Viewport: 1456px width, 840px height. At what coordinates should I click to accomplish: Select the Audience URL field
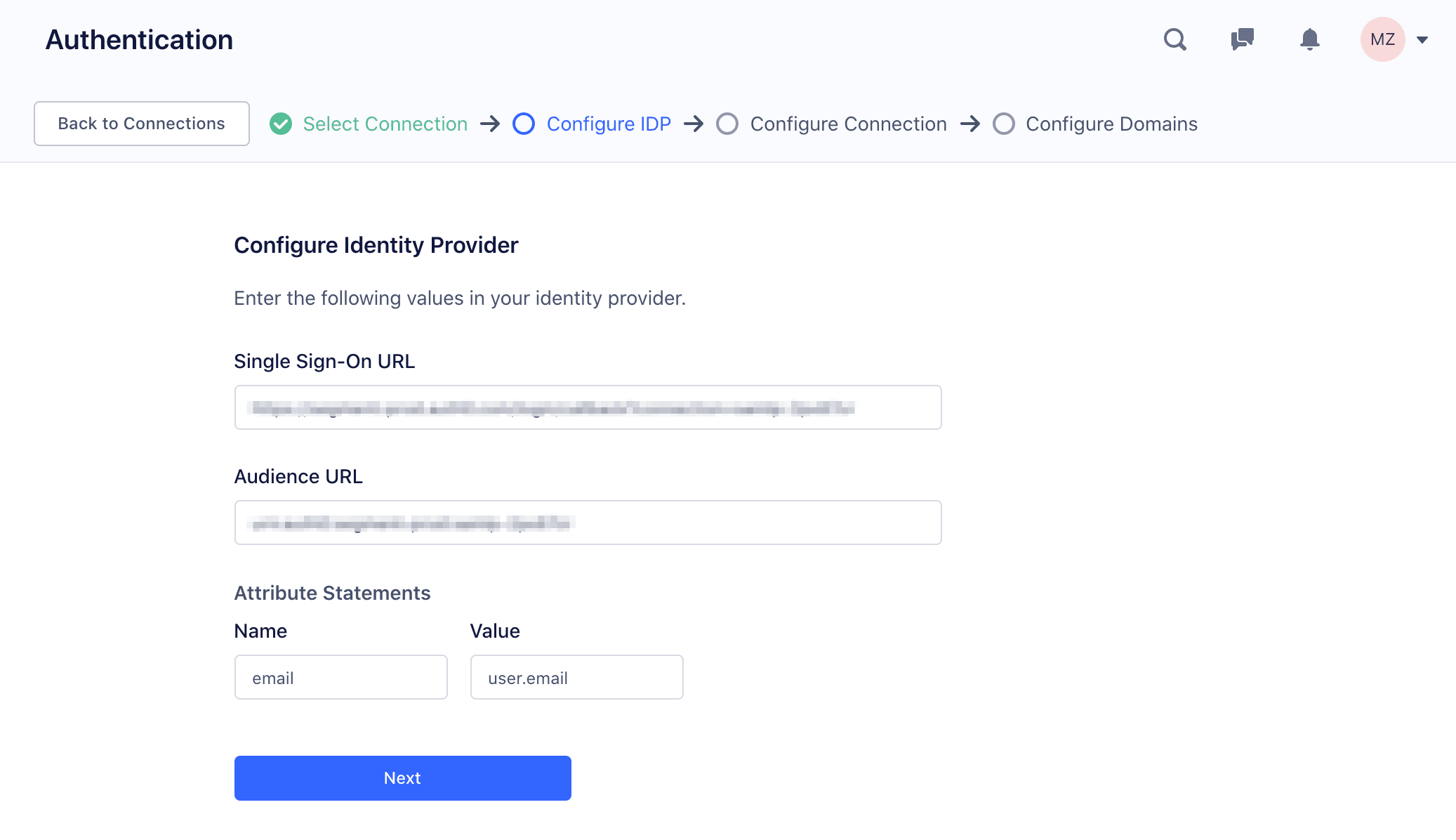coord(588,523)
